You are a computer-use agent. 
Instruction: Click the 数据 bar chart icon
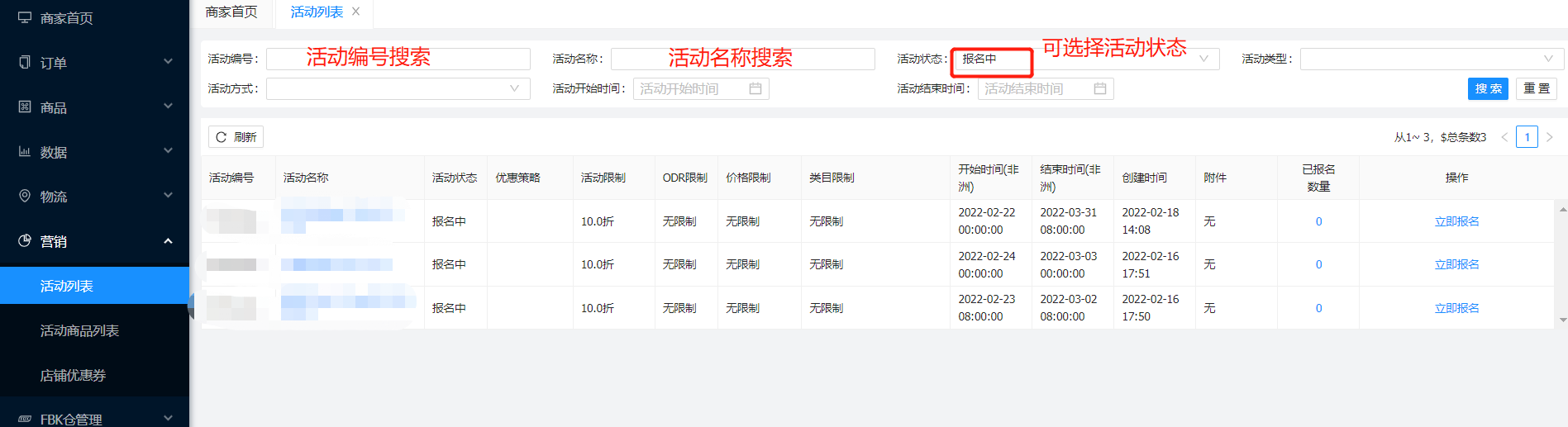[25, 151]
